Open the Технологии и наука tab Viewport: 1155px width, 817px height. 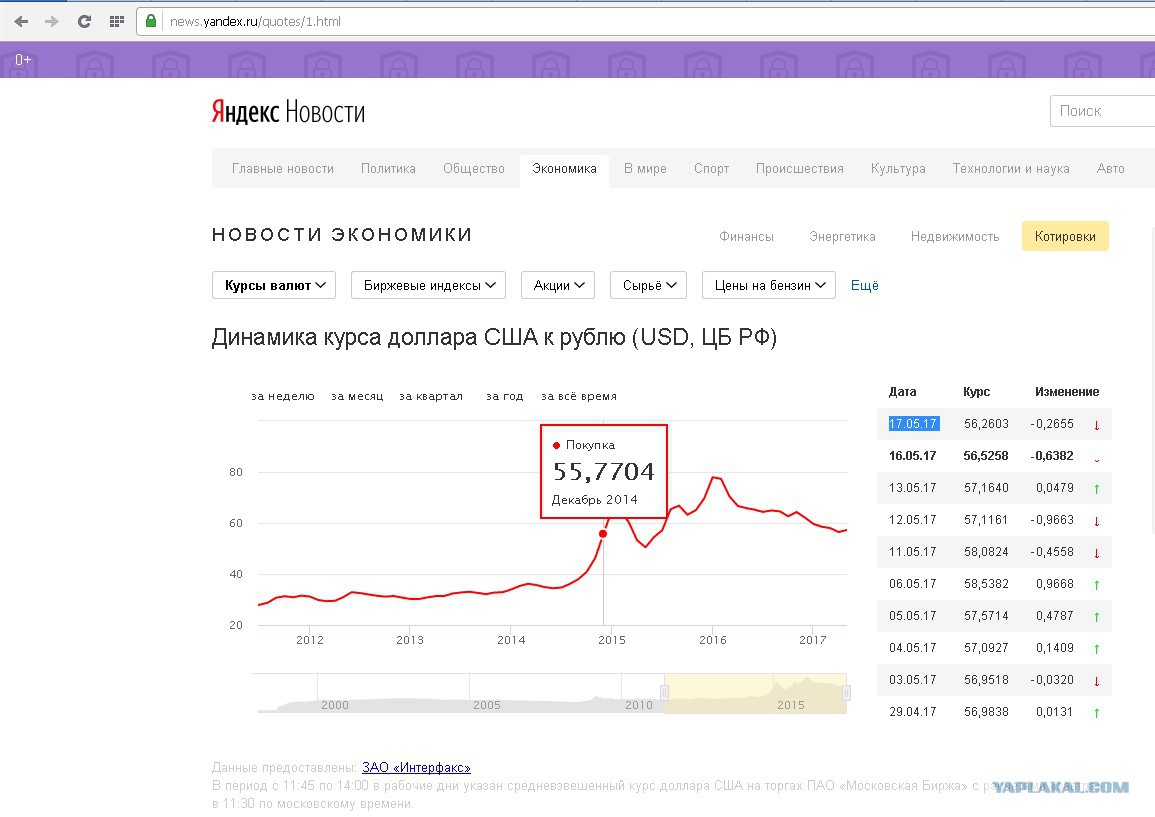pyautogui.click(x=1011, y=169)
